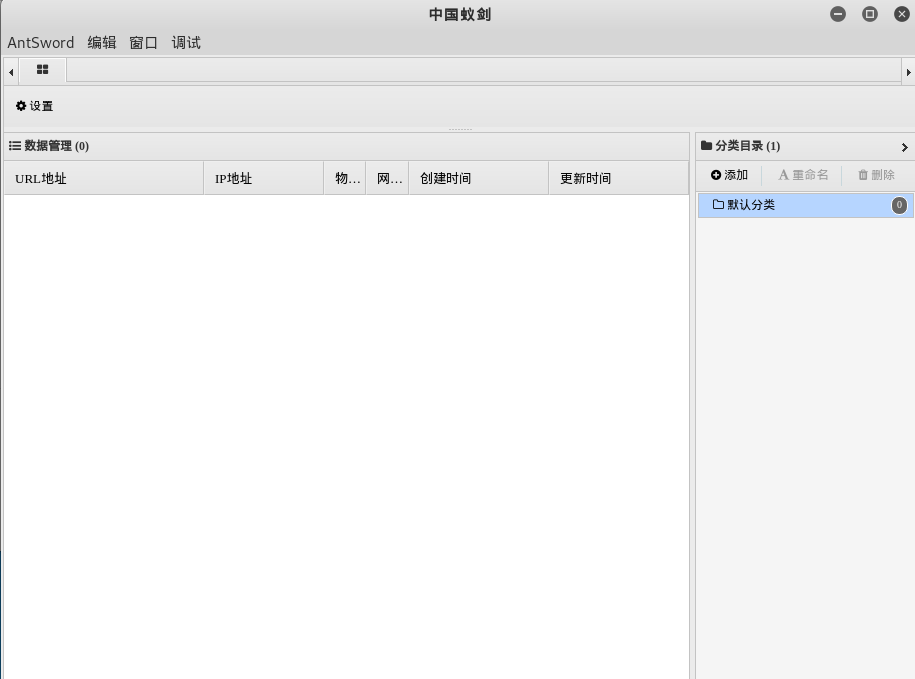
Task: Click the 添加 category button
Action: click(x=729, y=175)
